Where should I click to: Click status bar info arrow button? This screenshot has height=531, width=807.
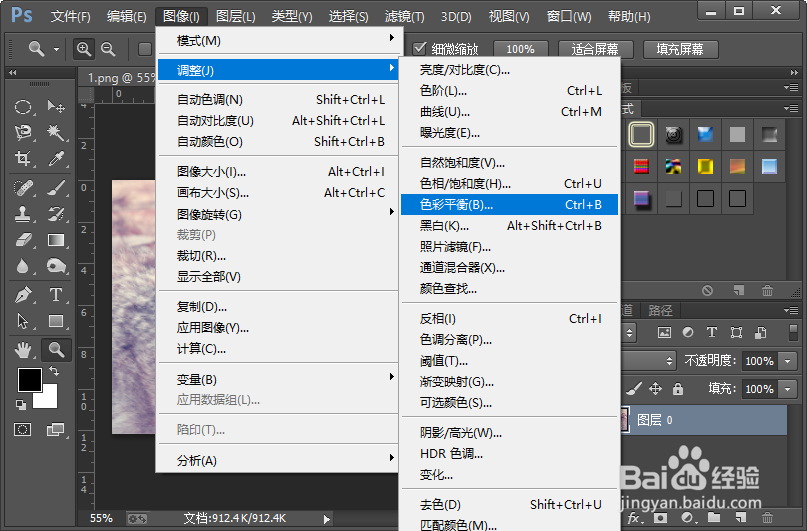pyautogui.click(x=326, y=519)
